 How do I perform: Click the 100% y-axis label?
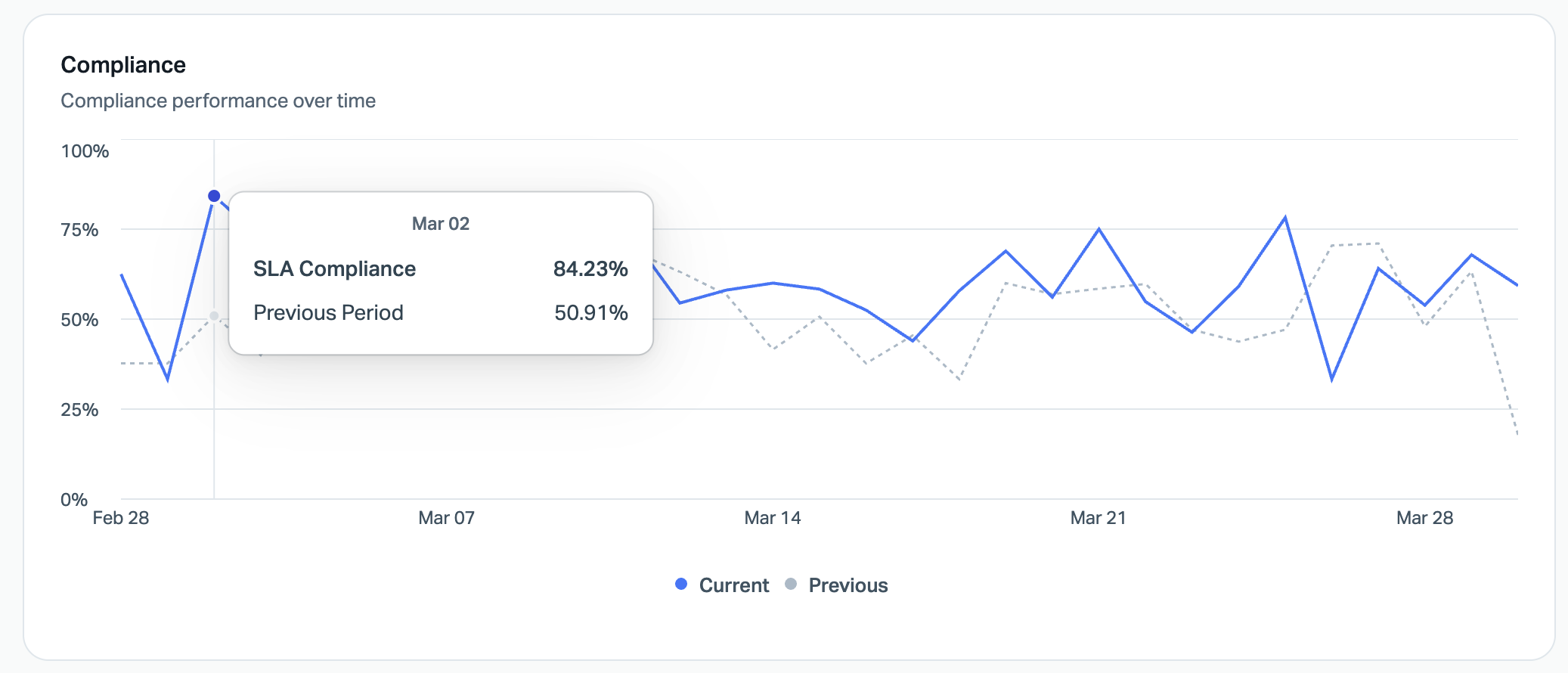(85, 151)
